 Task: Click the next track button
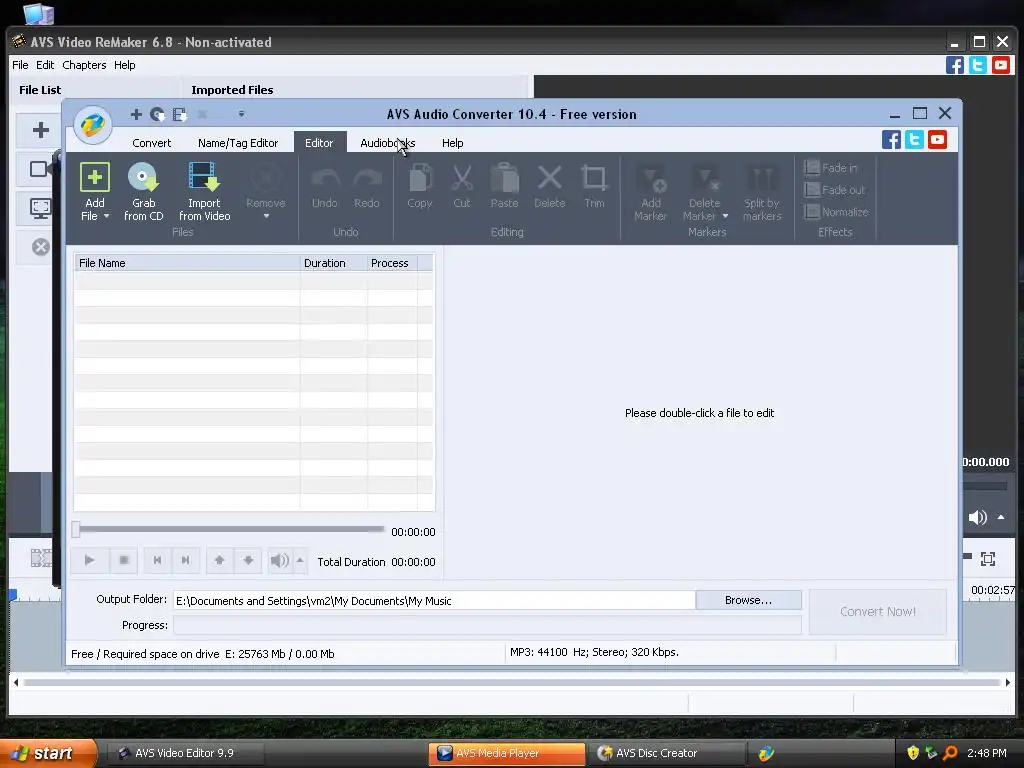pyautogui.click(x=185, y=560)
